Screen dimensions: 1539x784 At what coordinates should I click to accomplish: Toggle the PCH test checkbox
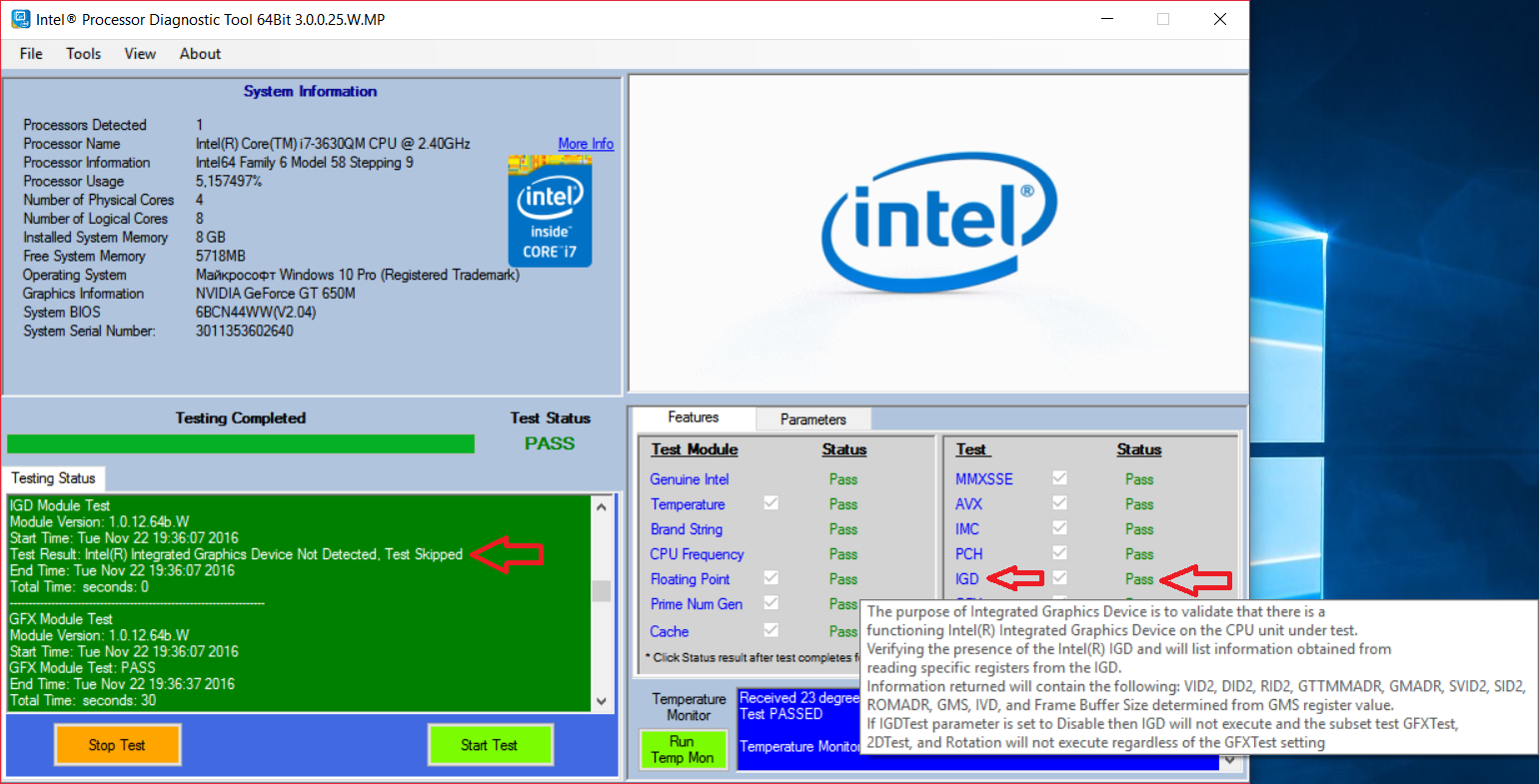coord(1059,553)
